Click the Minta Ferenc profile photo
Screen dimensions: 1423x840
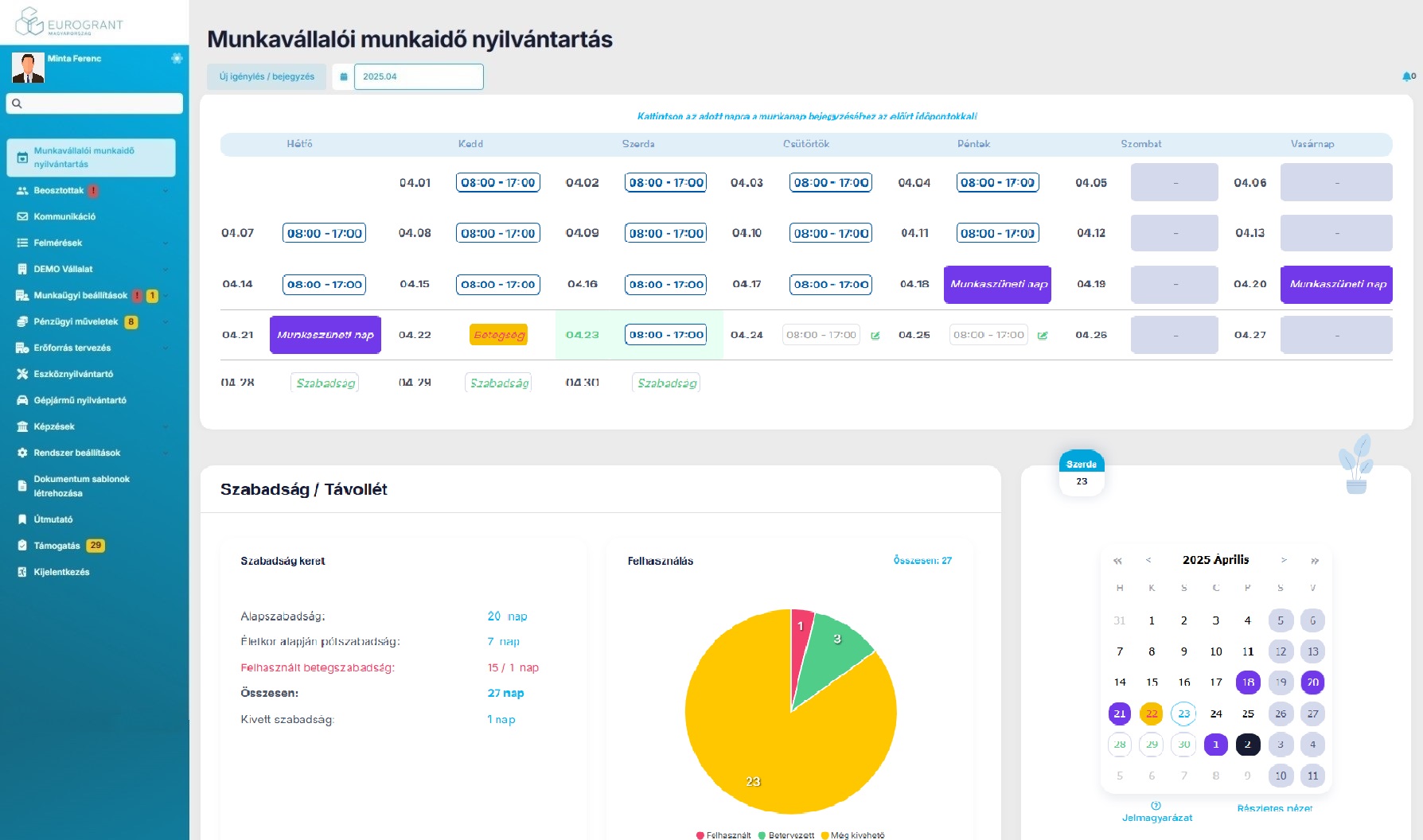(x=28, y=68)
